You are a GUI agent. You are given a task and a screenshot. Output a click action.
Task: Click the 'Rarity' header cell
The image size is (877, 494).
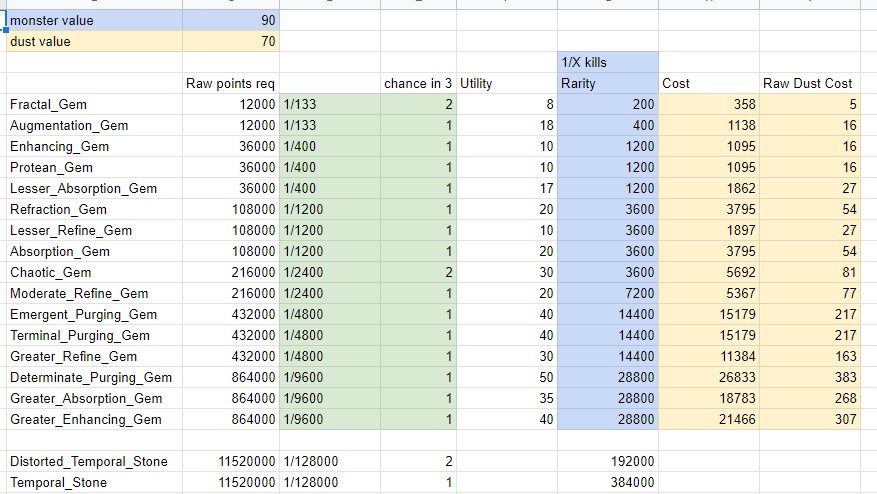tap(608, 83)
